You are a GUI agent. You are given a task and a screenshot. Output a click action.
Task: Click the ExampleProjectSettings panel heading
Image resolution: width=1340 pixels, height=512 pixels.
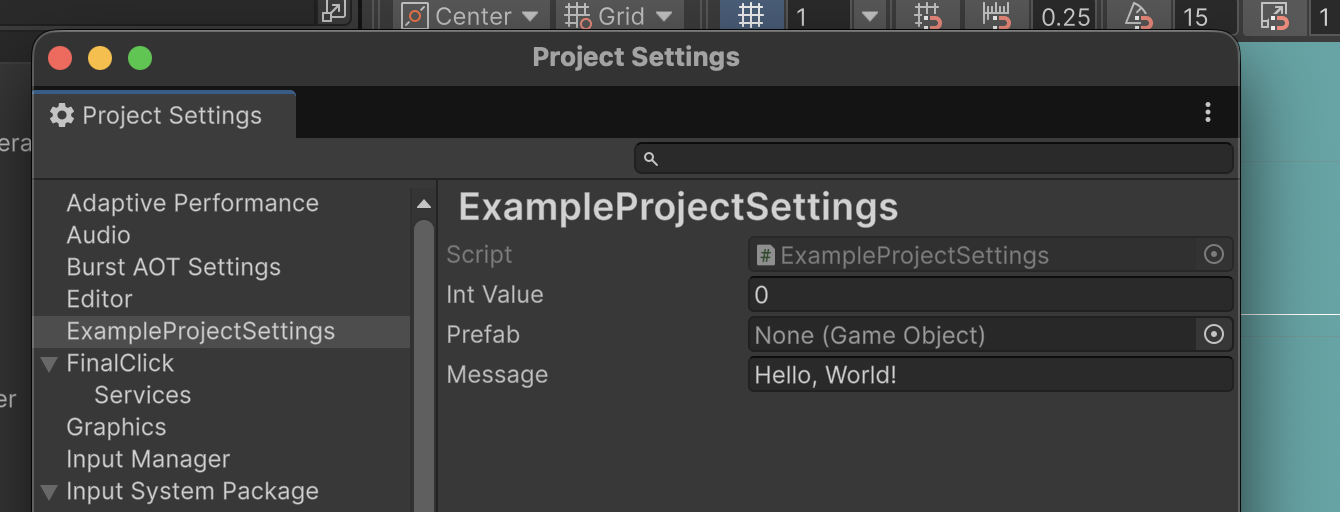pyautogui.click(x=678, y=207)
